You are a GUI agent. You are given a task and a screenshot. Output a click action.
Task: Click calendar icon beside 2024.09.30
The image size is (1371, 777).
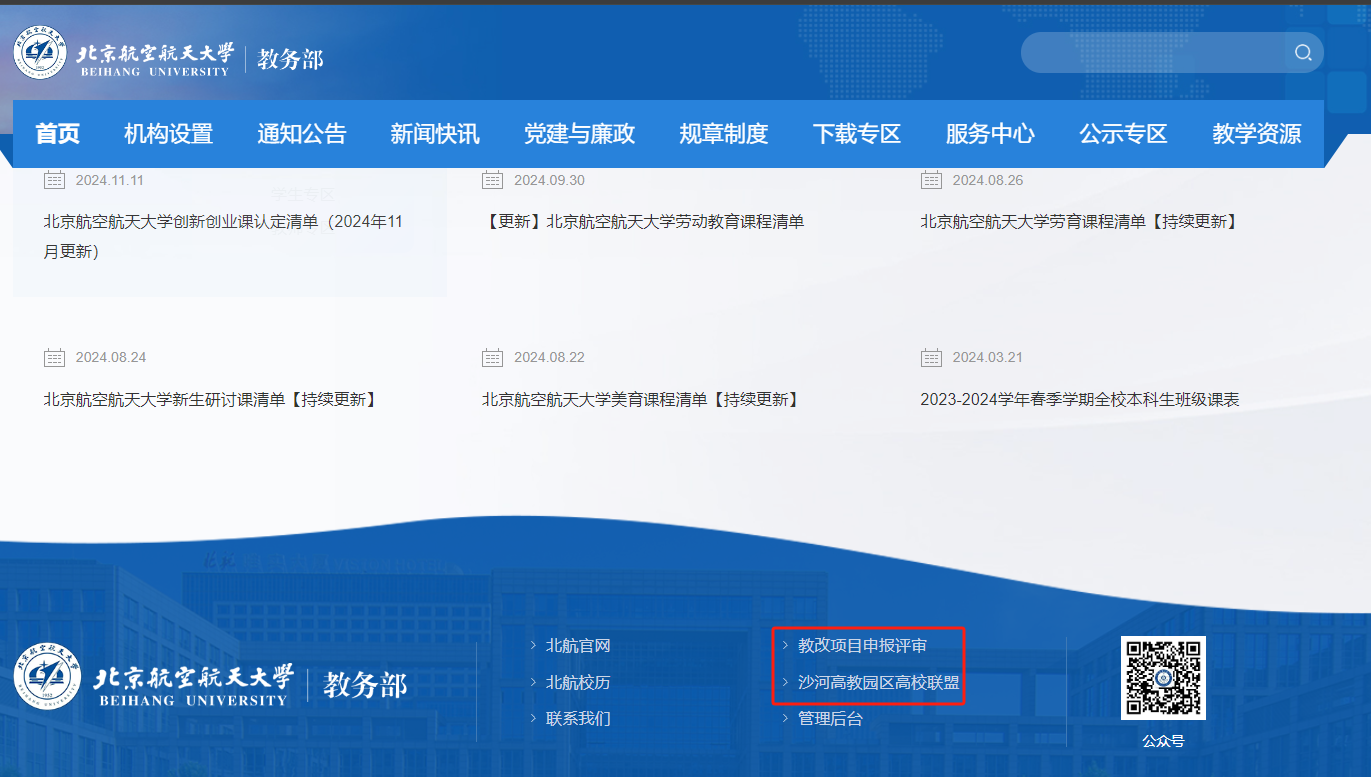coord(492,180)
